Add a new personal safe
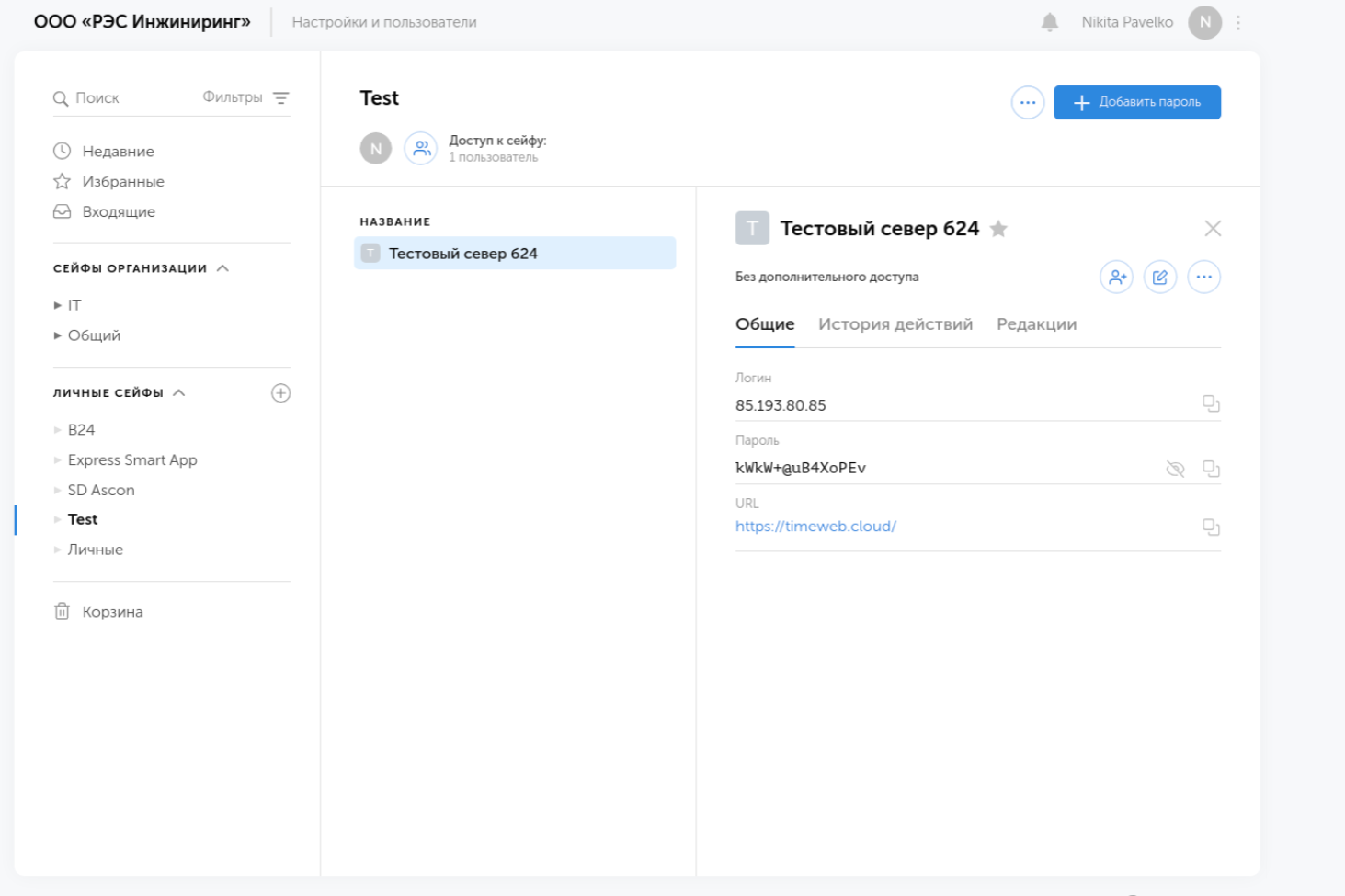 click(280, 393)
